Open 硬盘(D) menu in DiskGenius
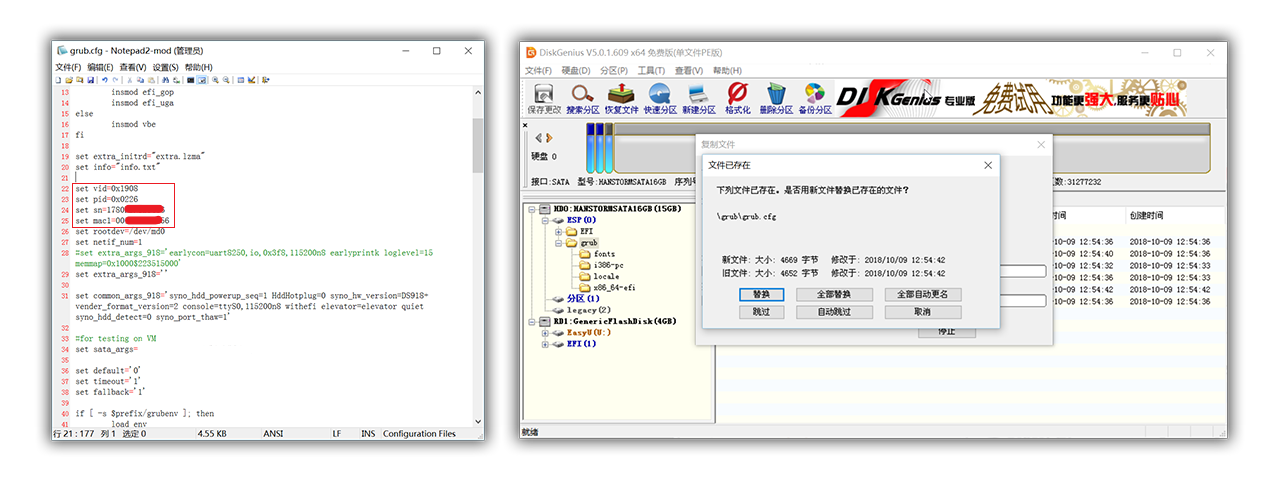Image resolution: width=1280 pixels, height=480 pixels. [577, 71]
